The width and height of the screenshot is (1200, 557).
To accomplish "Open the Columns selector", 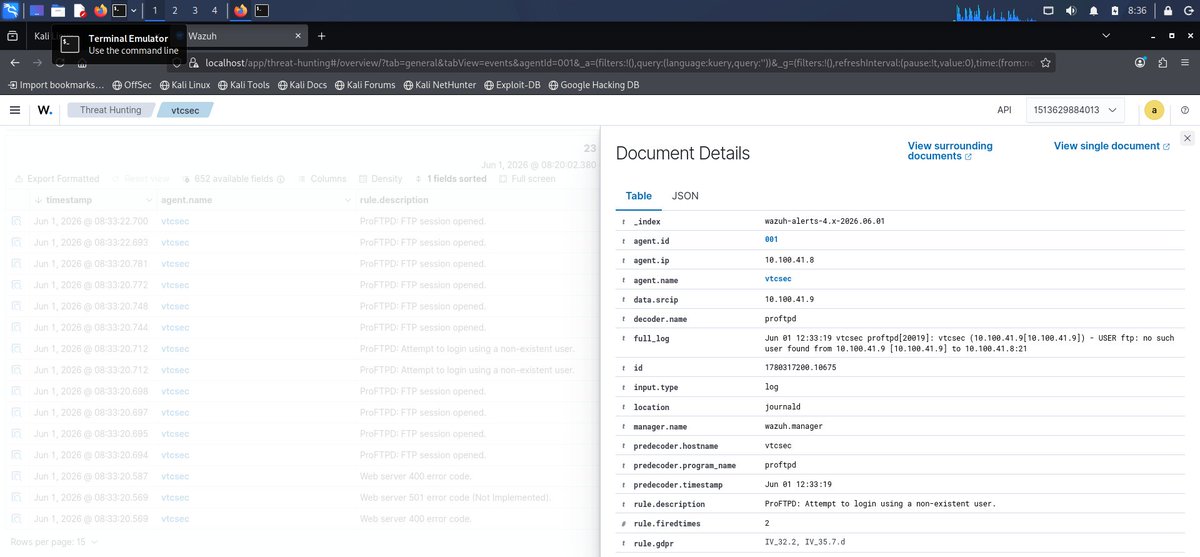I will coord(320,179).
